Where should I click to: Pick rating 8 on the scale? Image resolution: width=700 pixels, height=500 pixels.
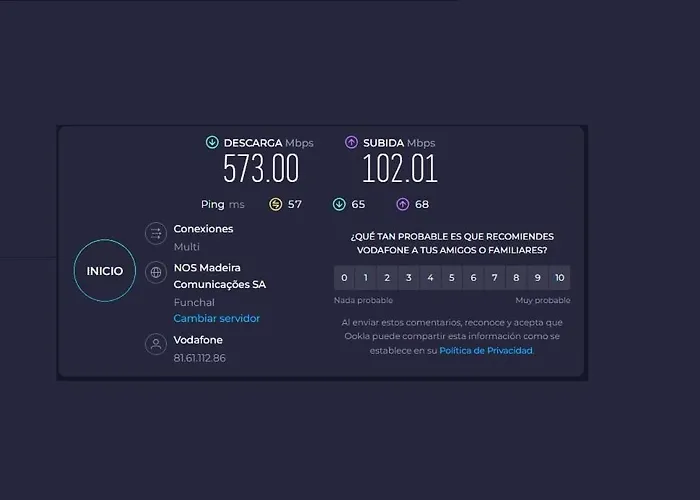516,278
